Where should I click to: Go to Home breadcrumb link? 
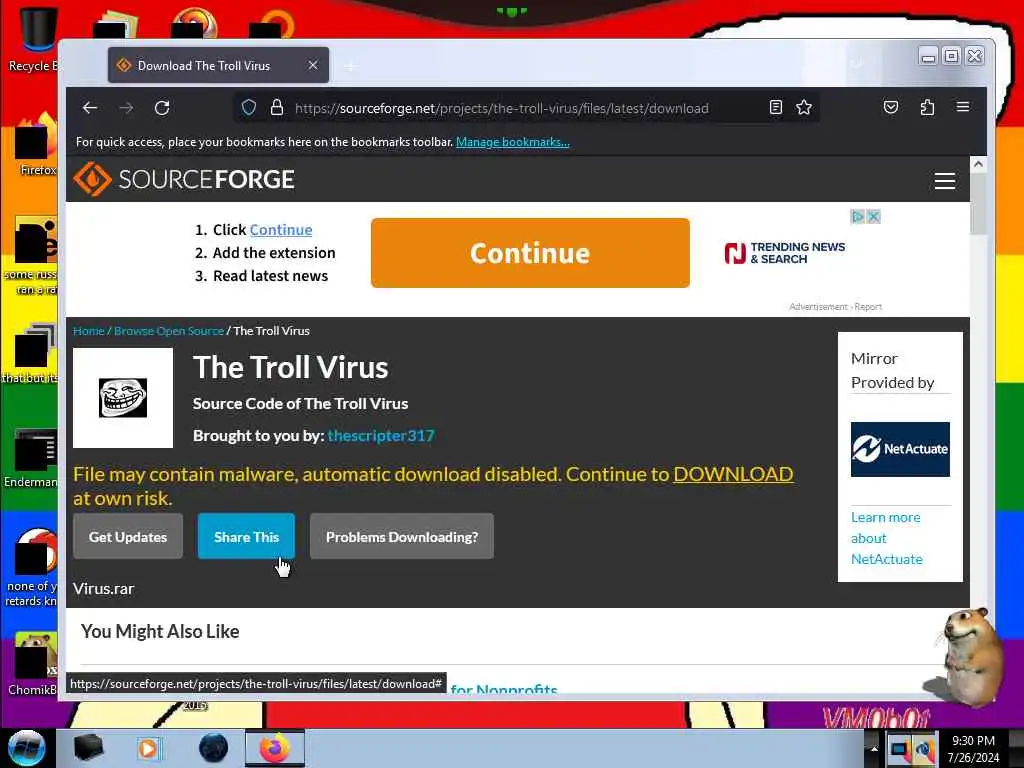tap(89, 331)
